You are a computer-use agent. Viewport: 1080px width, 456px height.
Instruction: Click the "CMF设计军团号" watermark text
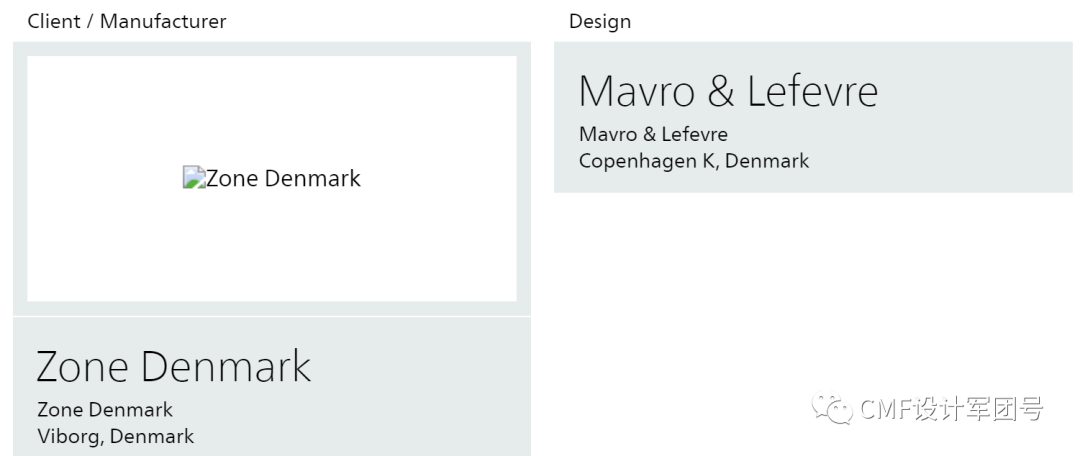coord(950,409)
